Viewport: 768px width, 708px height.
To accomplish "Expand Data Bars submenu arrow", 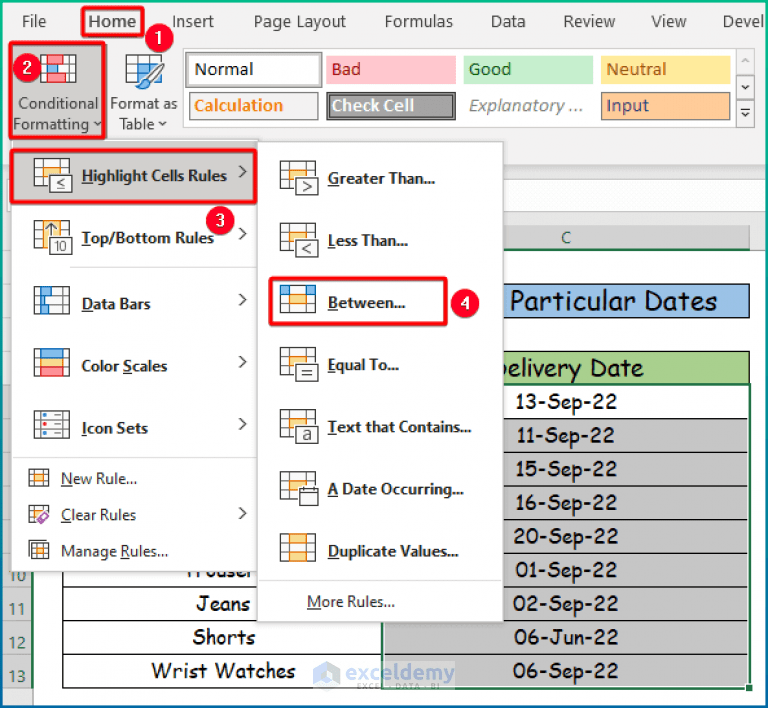I will [x=242, y=300].
